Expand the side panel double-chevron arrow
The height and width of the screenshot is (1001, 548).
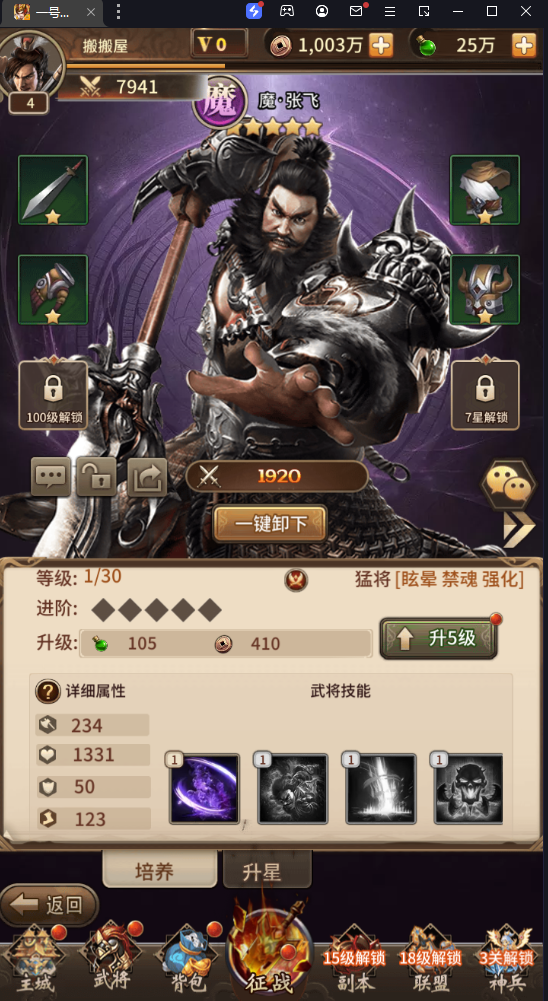pyautogui.click(x=519, y=529)
